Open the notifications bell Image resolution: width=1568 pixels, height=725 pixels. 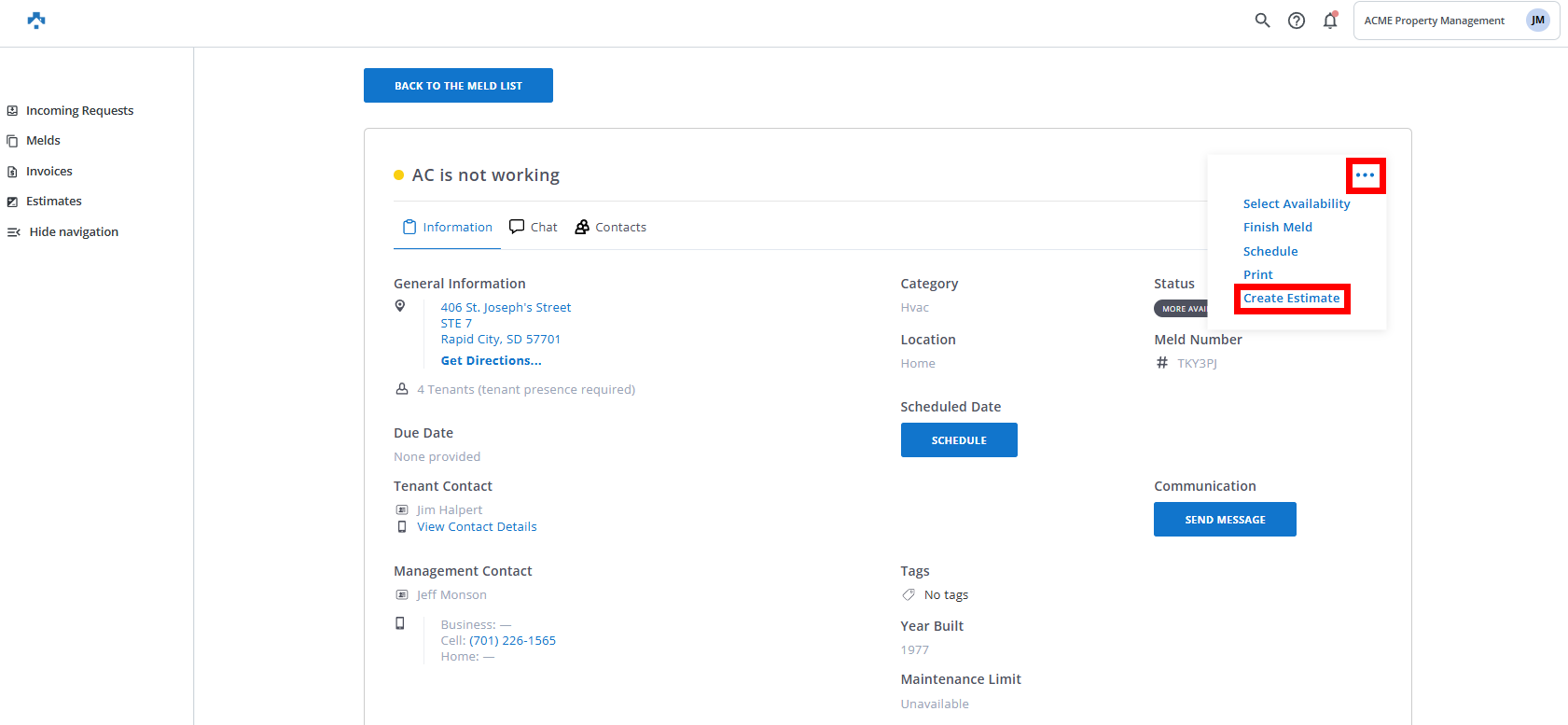coord(1330,21)
